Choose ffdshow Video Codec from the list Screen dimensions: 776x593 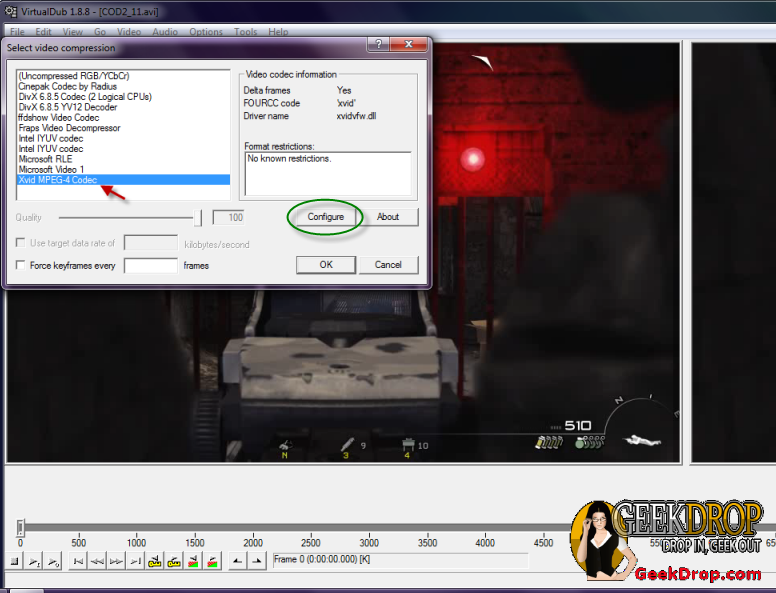[56, 117]
